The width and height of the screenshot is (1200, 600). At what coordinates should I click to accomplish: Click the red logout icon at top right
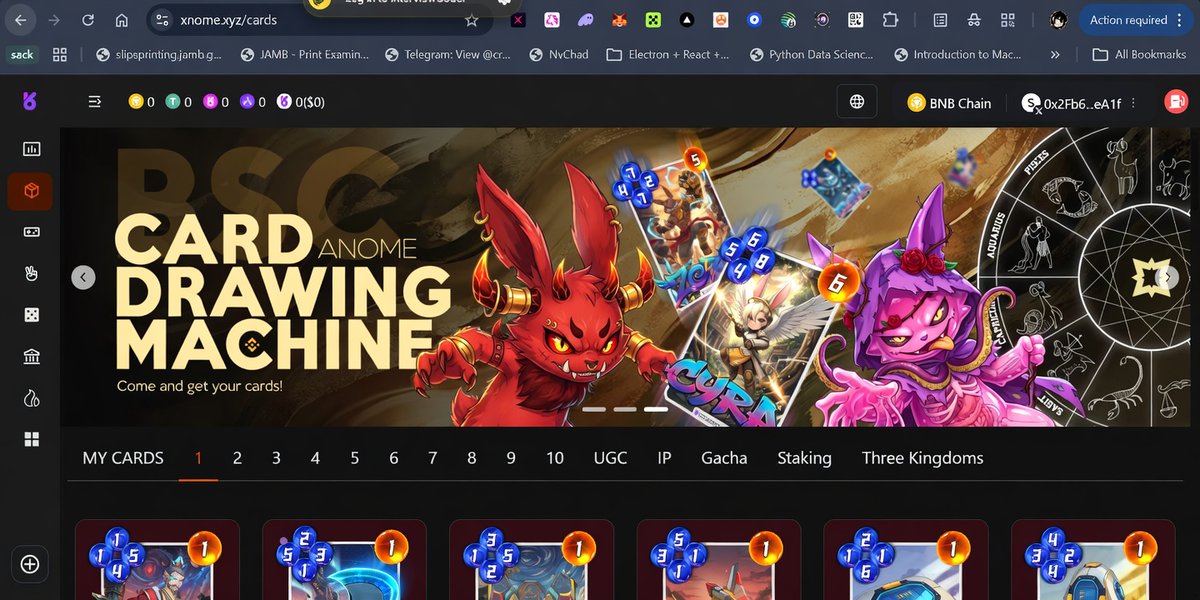pyautogui.click(x=1175, y=101)
